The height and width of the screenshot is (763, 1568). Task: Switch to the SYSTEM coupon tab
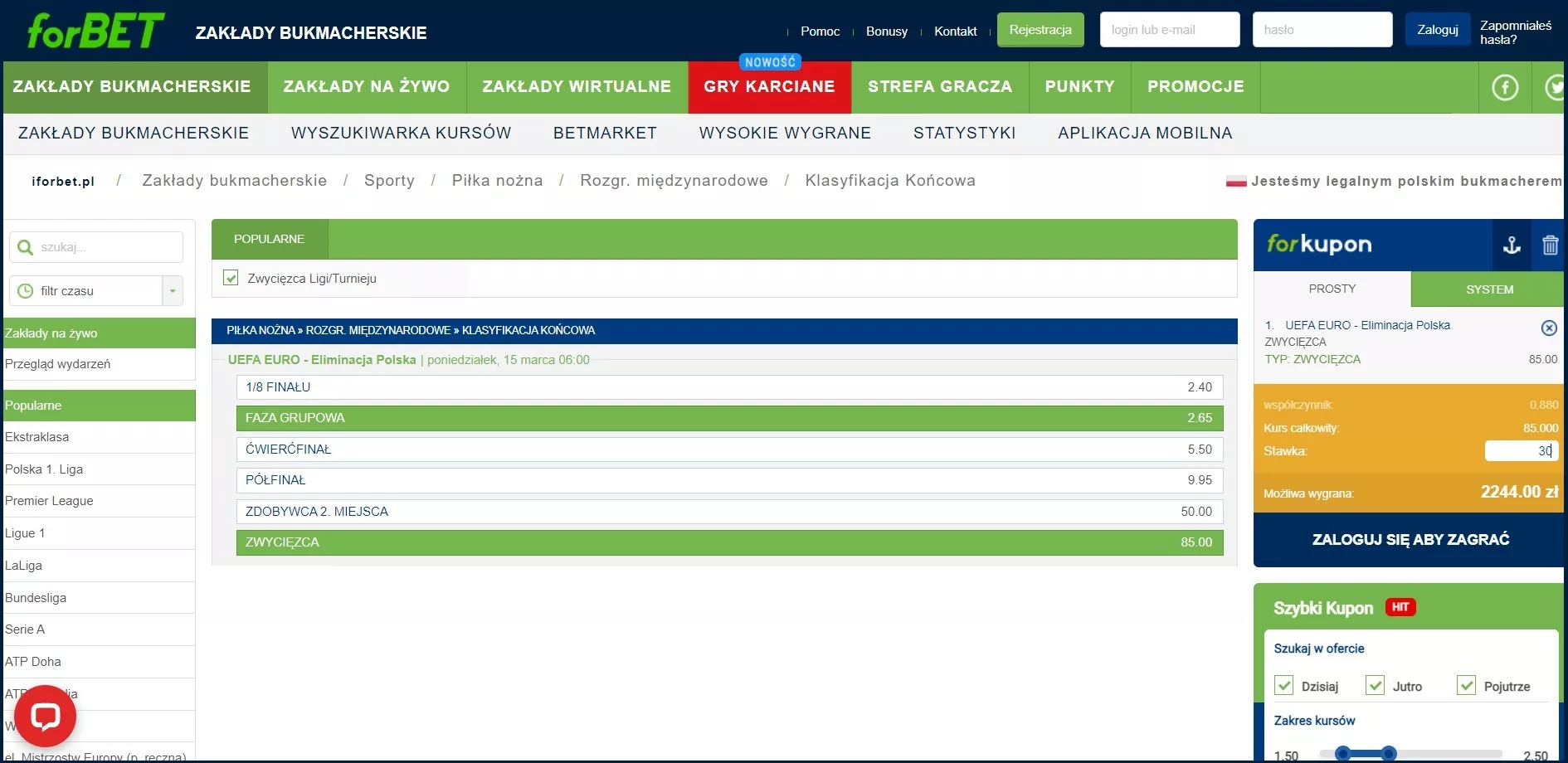coord(1489,289)
